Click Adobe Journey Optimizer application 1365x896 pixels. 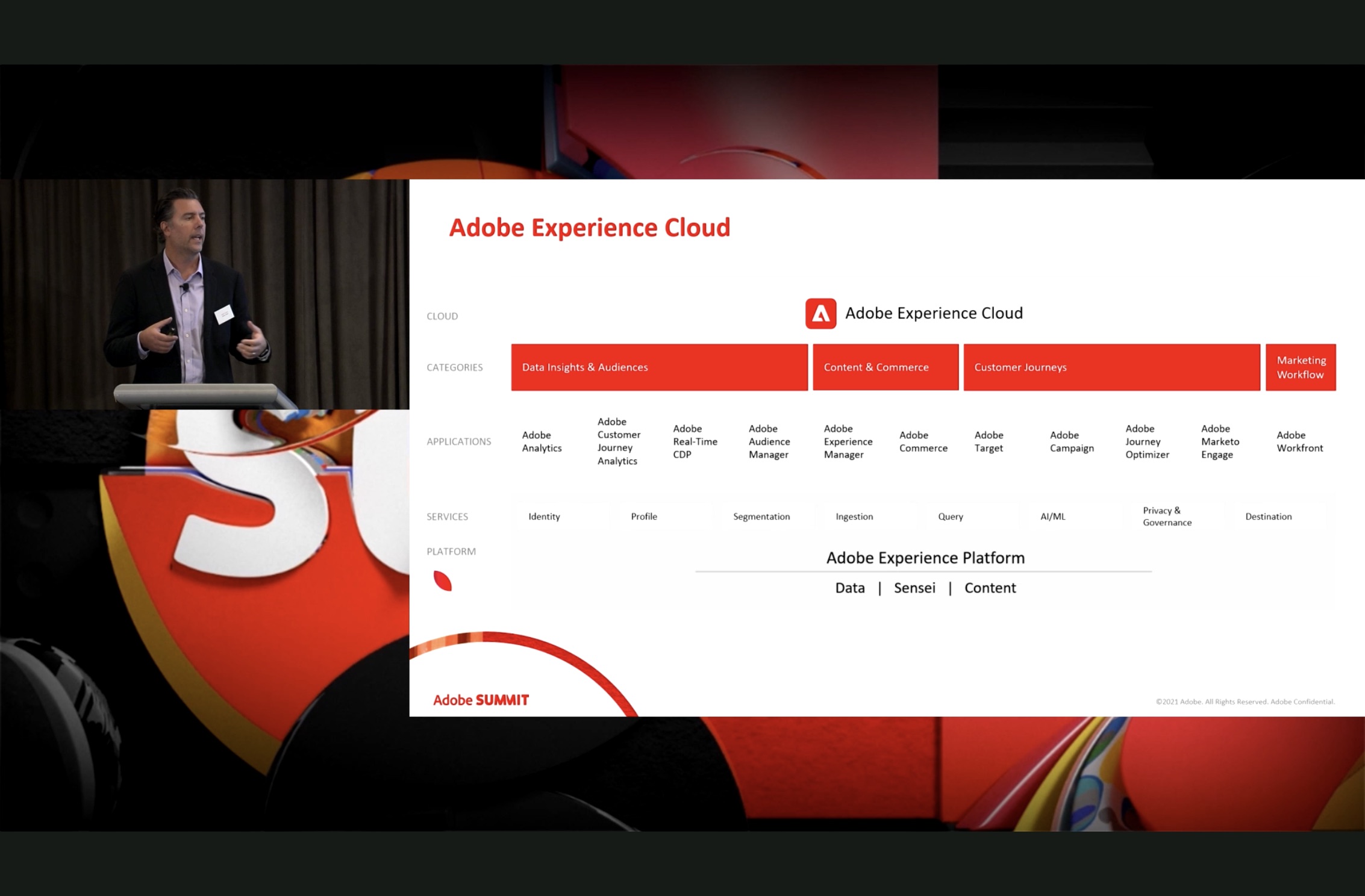point(1148,441)
